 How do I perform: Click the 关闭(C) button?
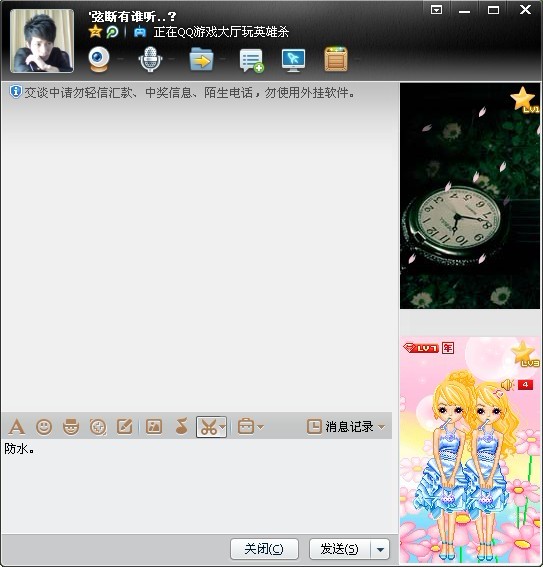[x=264, y=549]
